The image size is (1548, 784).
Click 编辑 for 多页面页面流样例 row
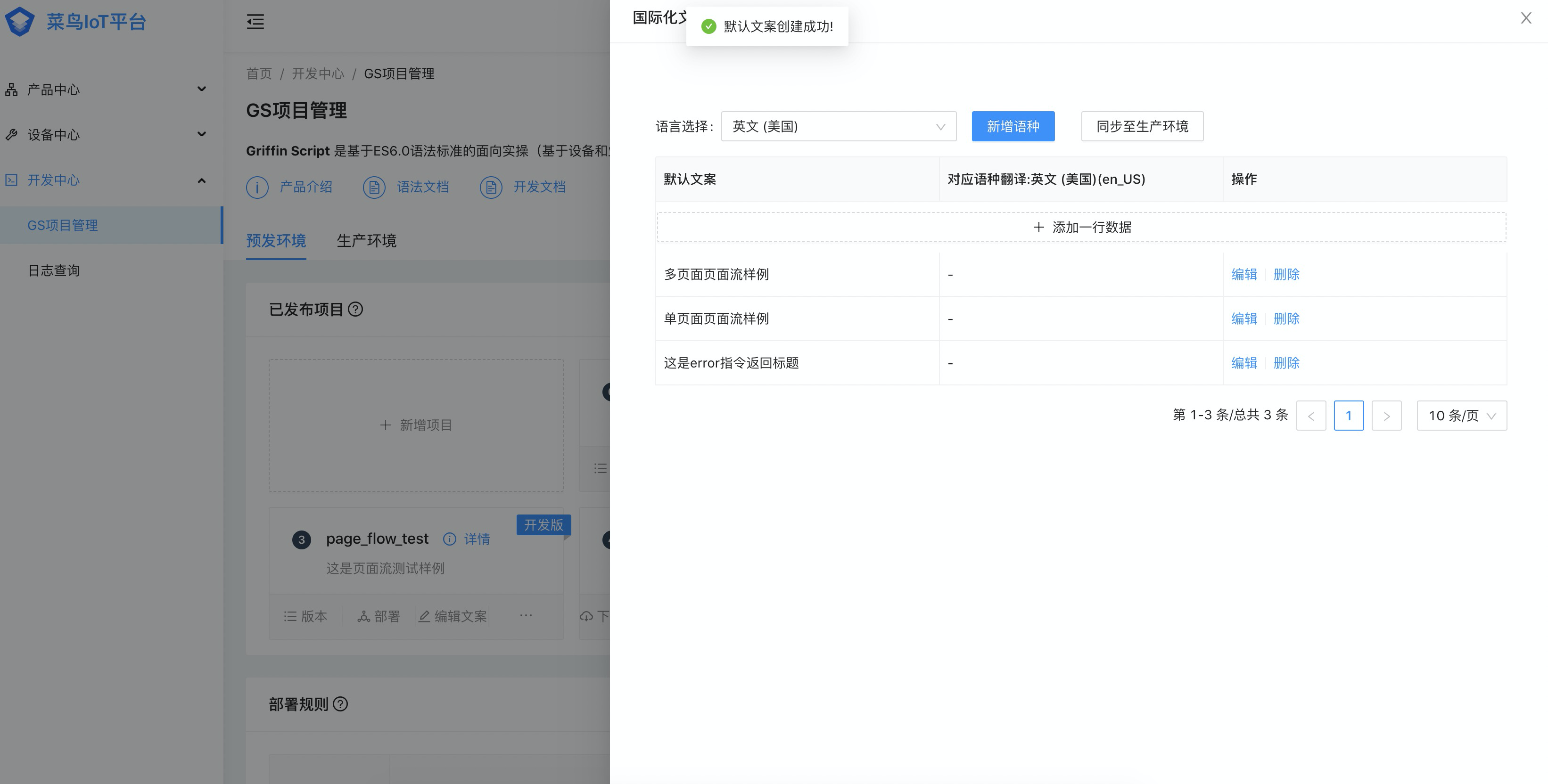coord(1244,275)
